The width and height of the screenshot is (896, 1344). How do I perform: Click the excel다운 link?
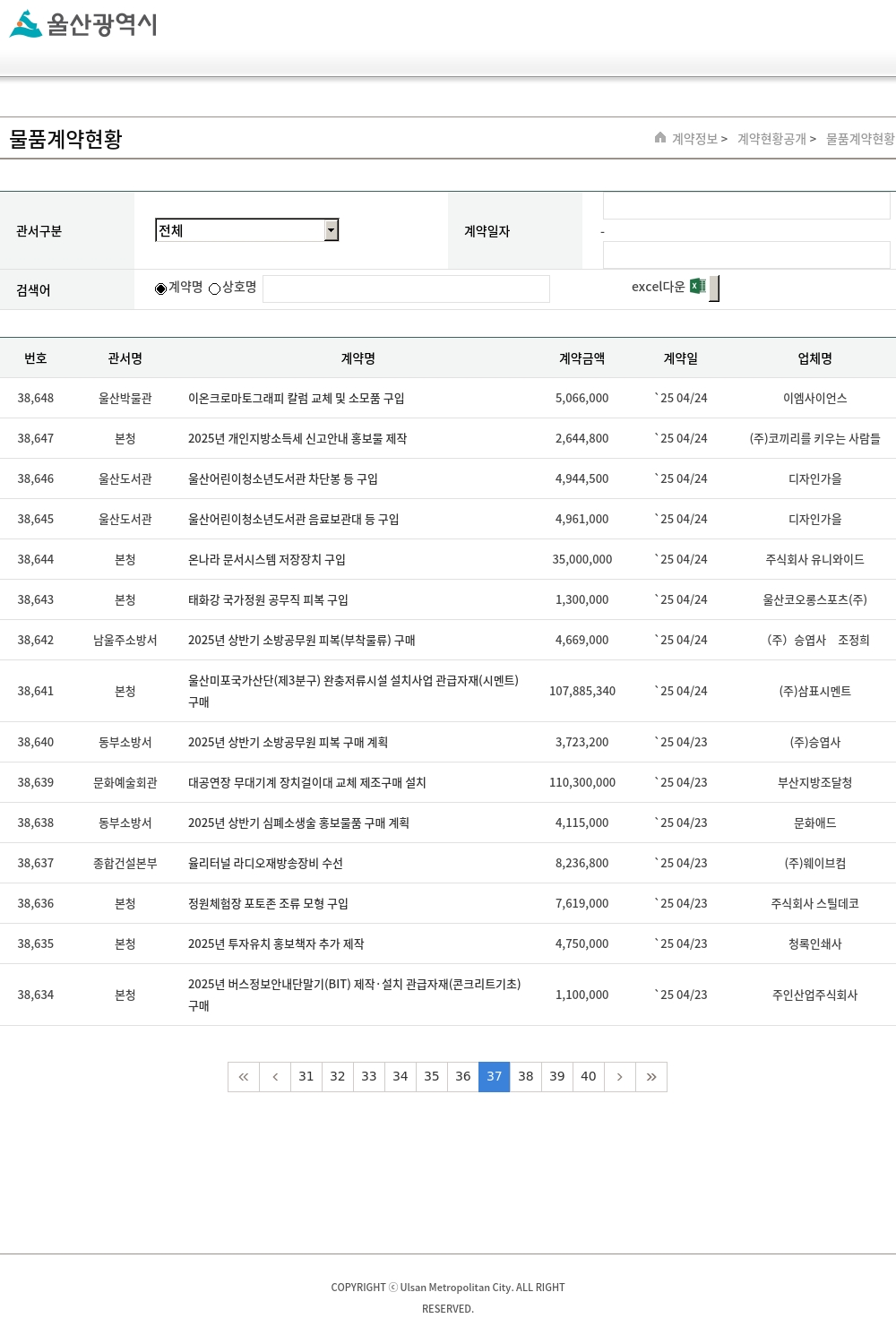pyautogui.click(x=658, y=287)
